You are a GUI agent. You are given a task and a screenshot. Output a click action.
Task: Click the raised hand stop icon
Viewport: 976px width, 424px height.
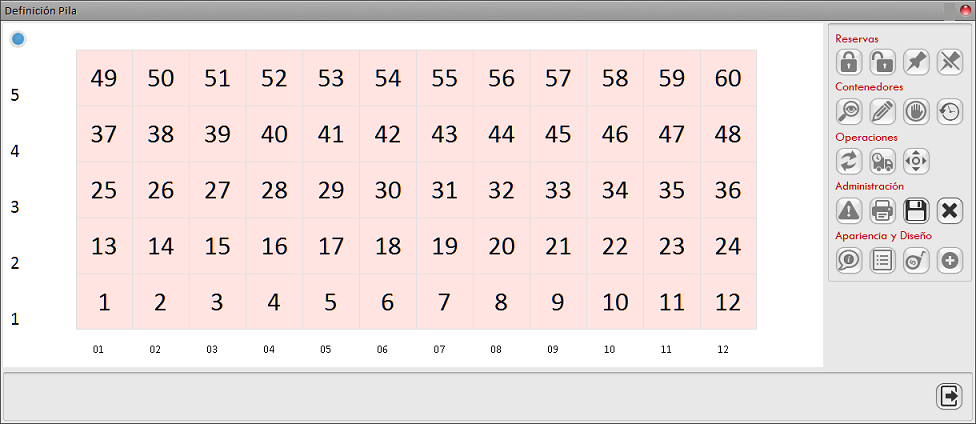pos(916,111)
